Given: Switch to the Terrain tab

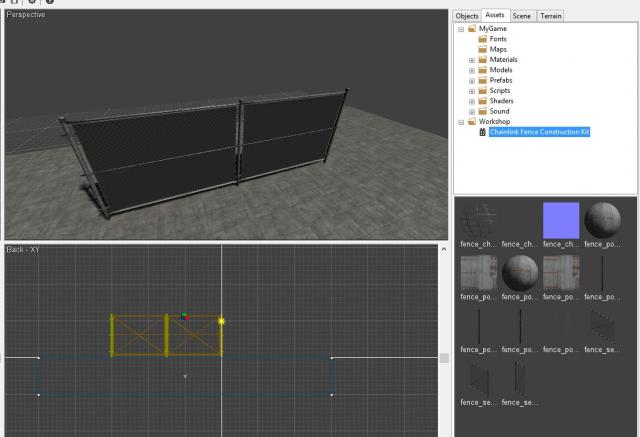Looking at the screenshot, I should click(551, 16).
